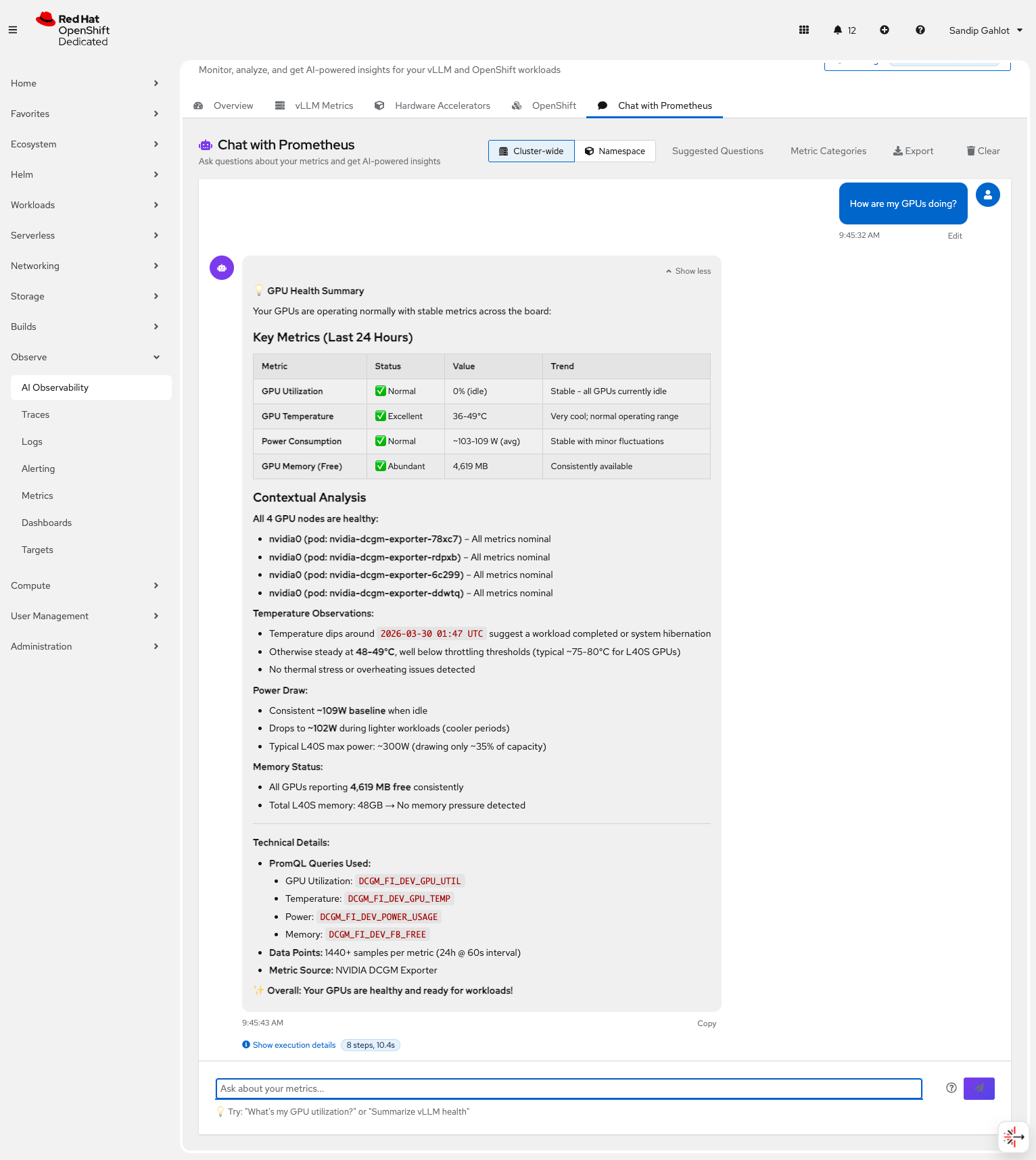1036x1160 pixels.
Task: Click the info icon beside Show execution details
Action: 246,1044
